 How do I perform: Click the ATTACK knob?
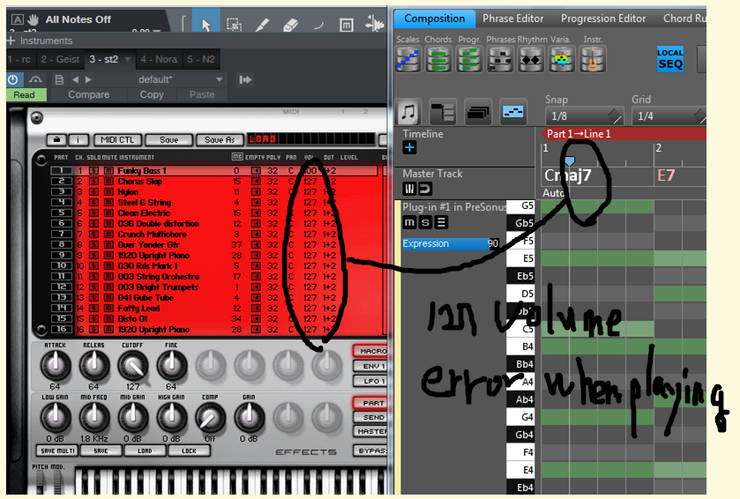pos(55,366)
